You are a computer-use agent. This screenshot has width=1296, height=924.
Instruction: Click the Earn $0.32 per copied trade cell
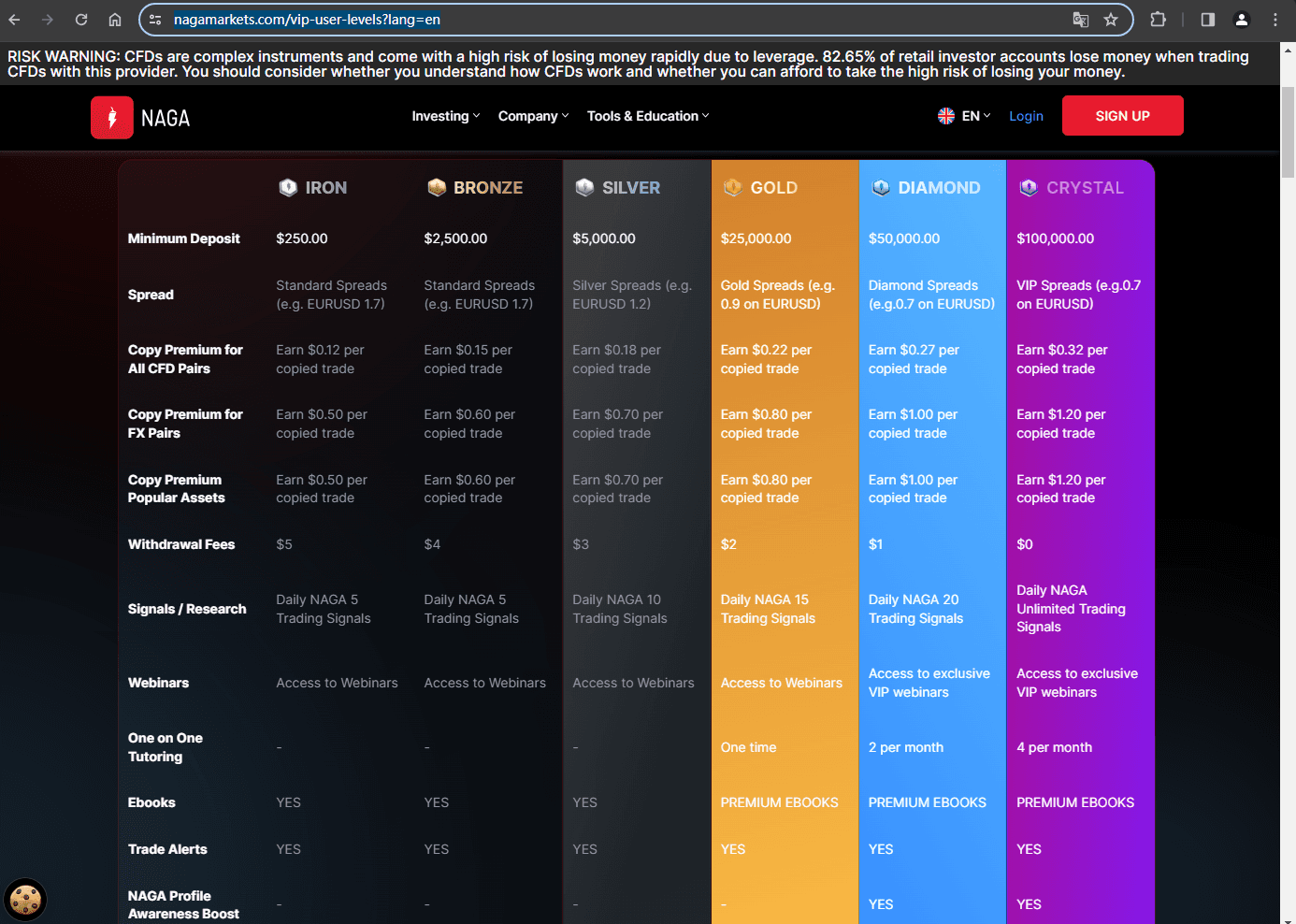[x=1062, y=359]
